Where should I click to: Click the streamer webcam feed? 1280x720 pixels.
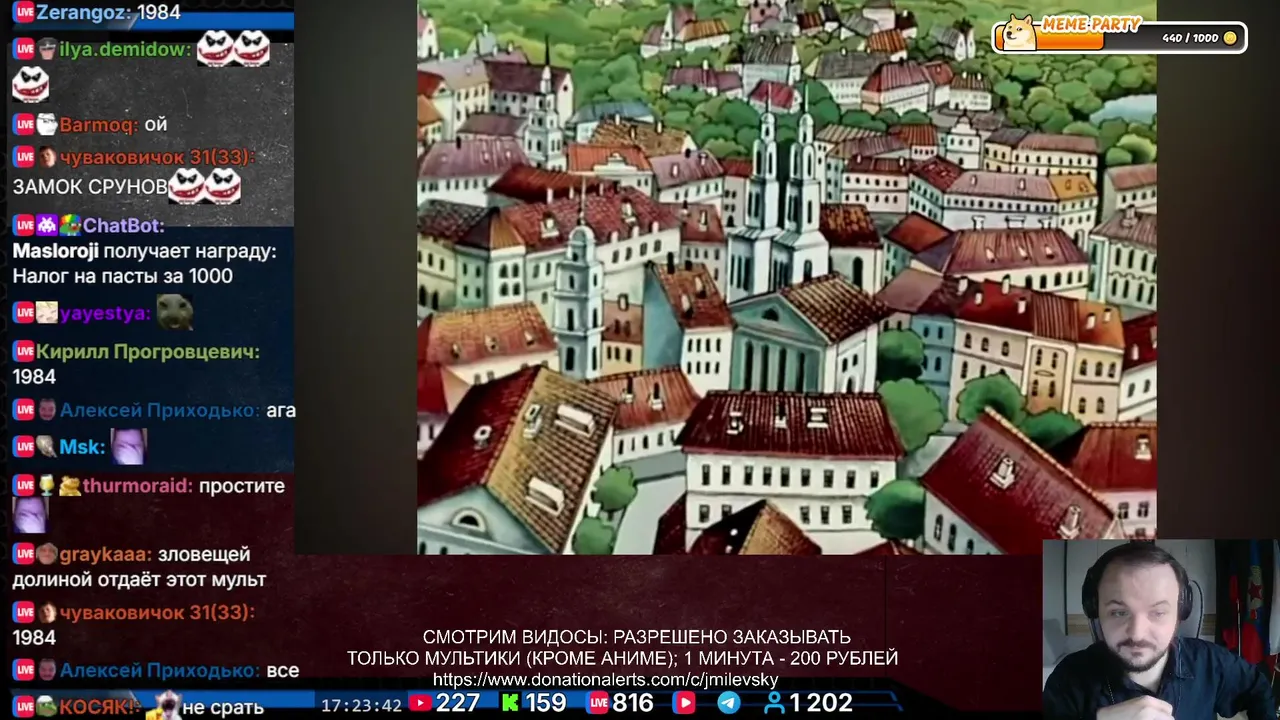pyautogui.click(x=1160, y=630)
